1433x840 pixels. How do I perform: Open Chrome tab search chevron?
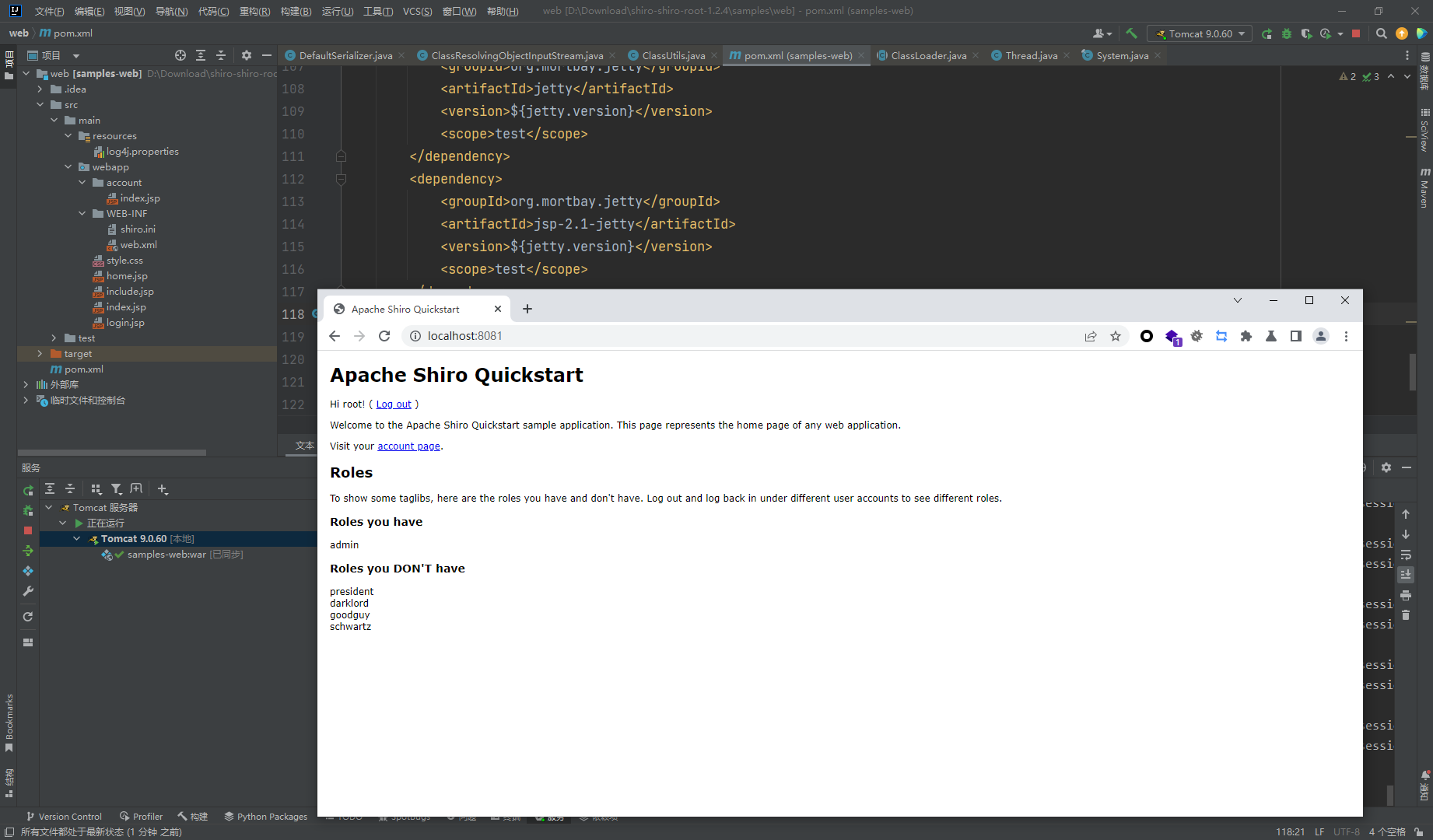tap(1237, 300)
